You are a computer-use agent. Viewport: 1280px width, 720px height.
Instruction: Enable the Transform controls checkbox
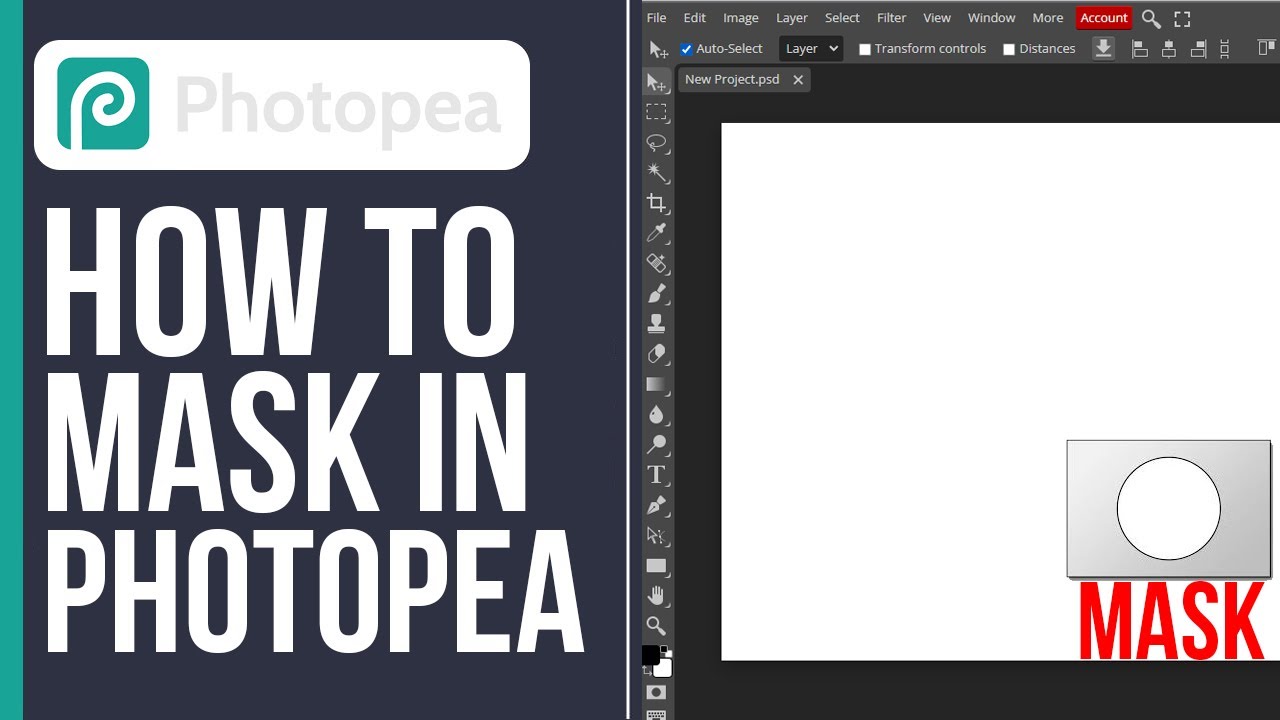[x=865, y=49]
